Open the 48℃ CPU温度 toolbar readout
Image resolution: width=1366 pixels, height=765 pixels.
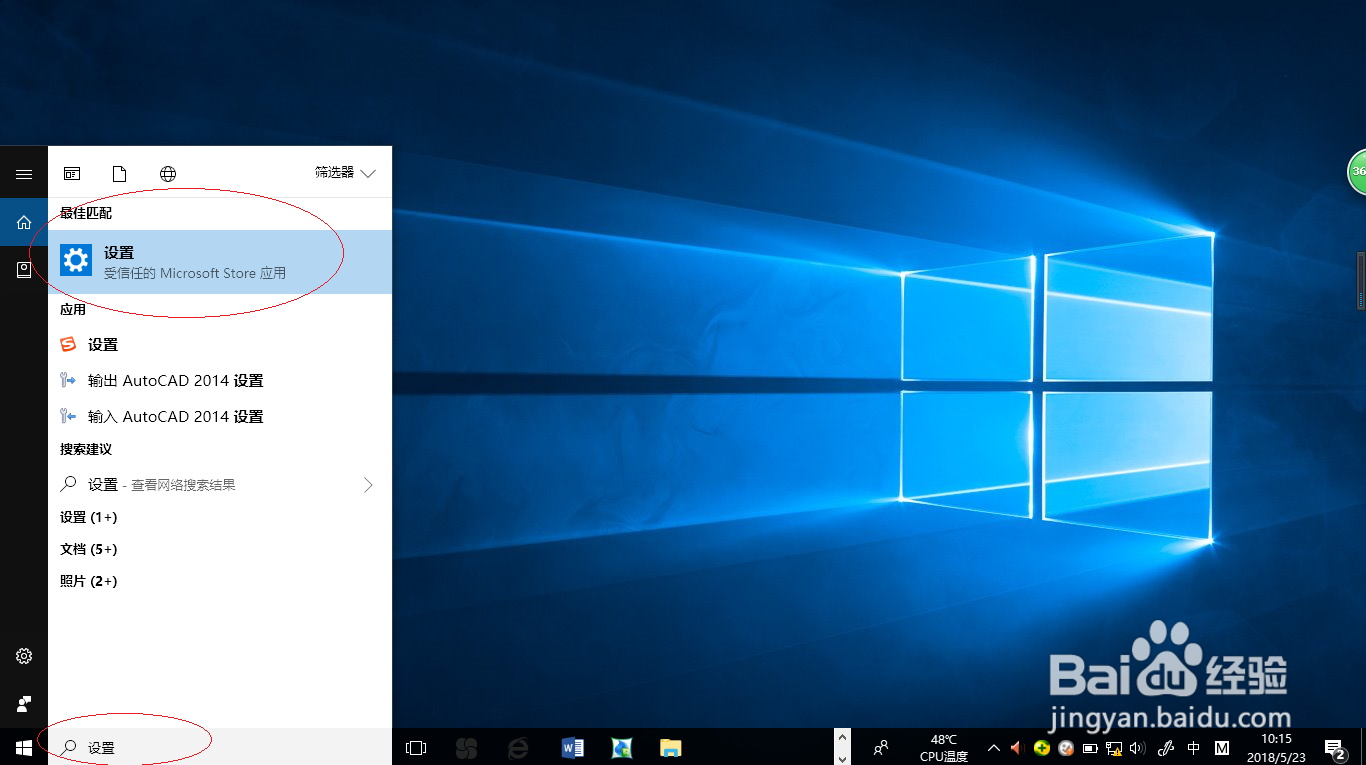tap(944, 748)
